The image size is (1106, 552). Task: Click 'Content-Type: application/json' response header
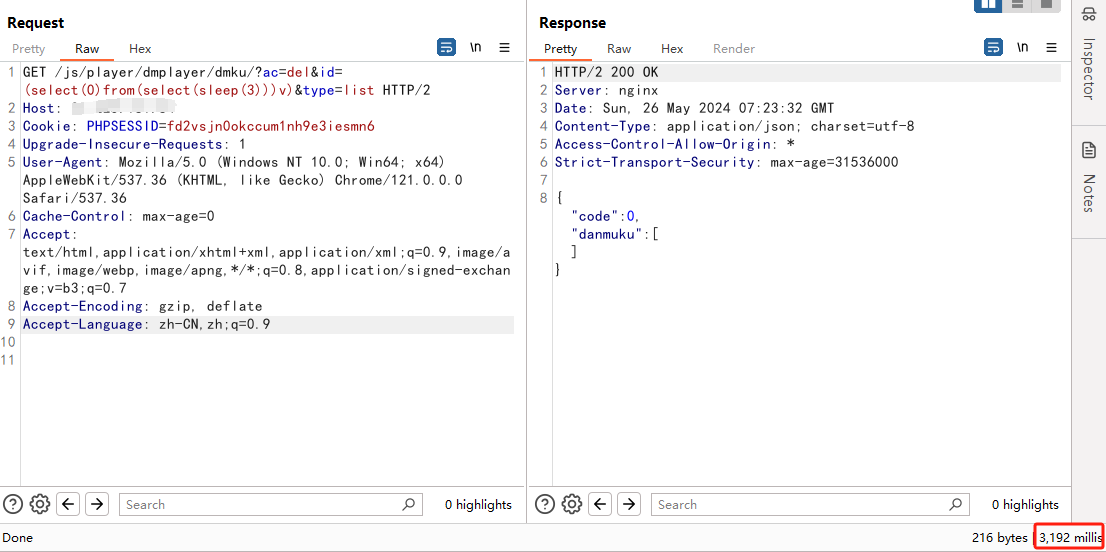[735, 126]
